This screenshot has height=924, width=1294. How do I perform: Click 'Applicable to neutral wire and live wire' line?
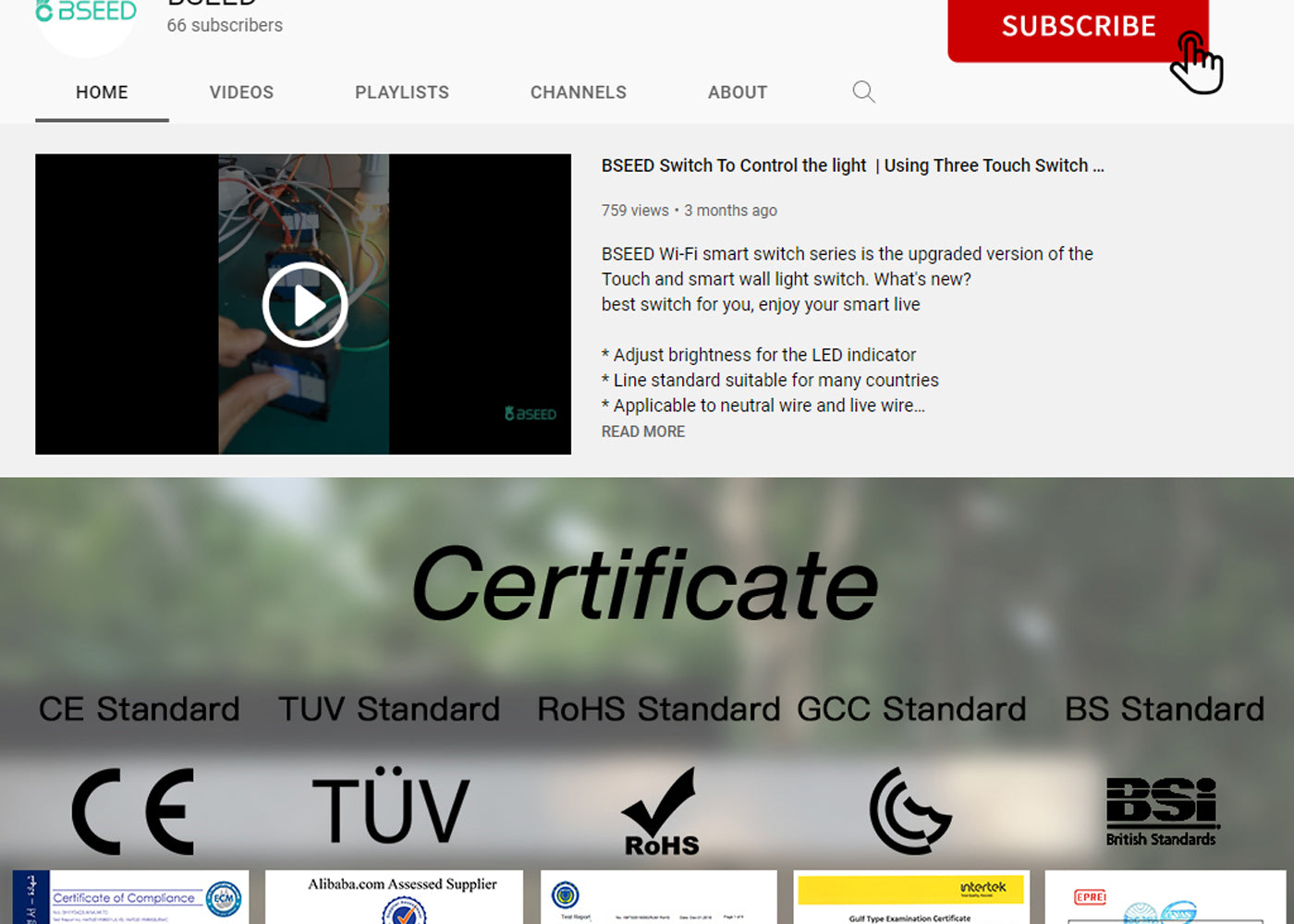(x=763, y=406)
